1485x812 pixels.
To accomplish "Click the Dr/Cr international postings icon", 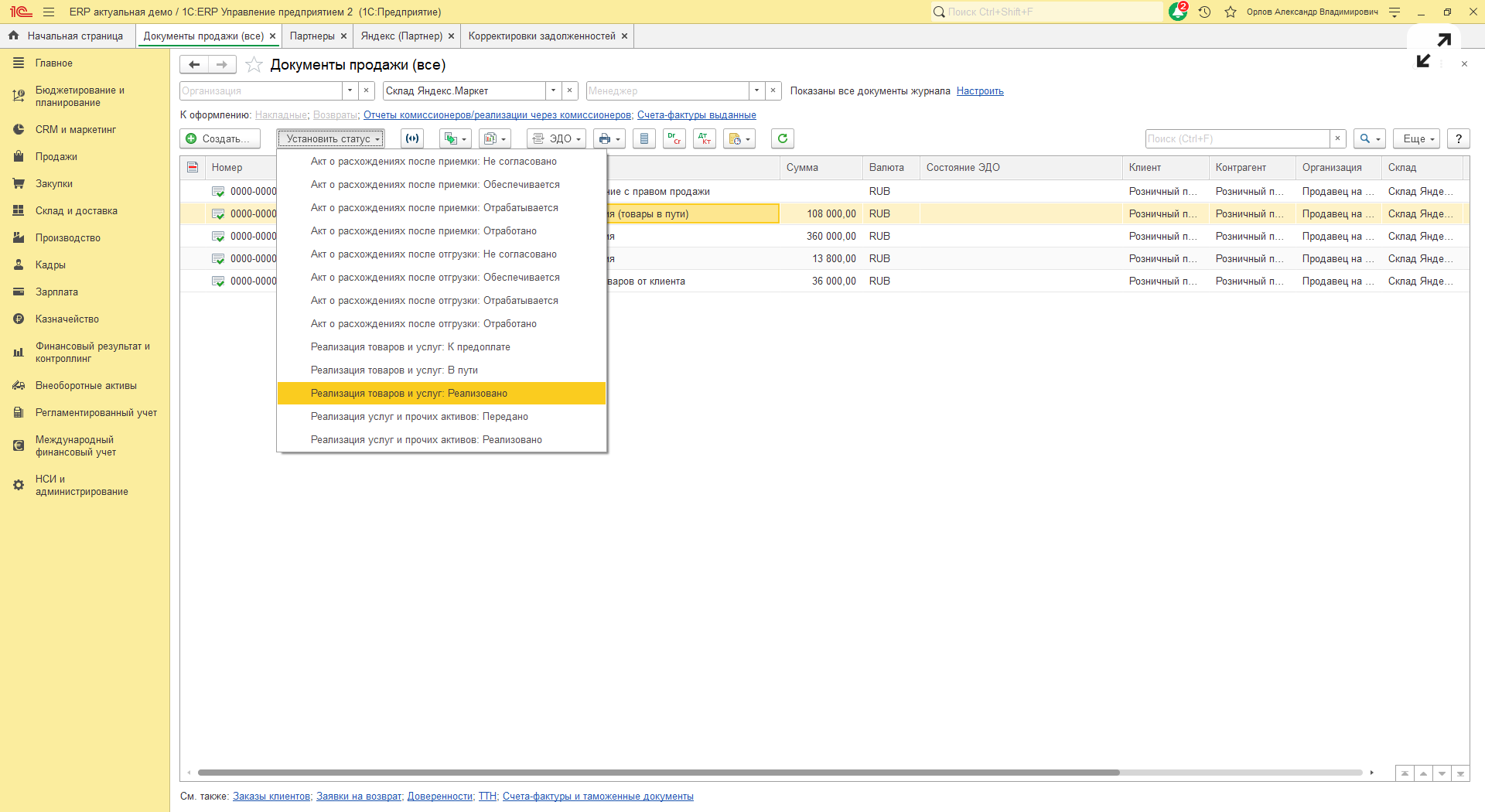I will click(x=674, y=138).
